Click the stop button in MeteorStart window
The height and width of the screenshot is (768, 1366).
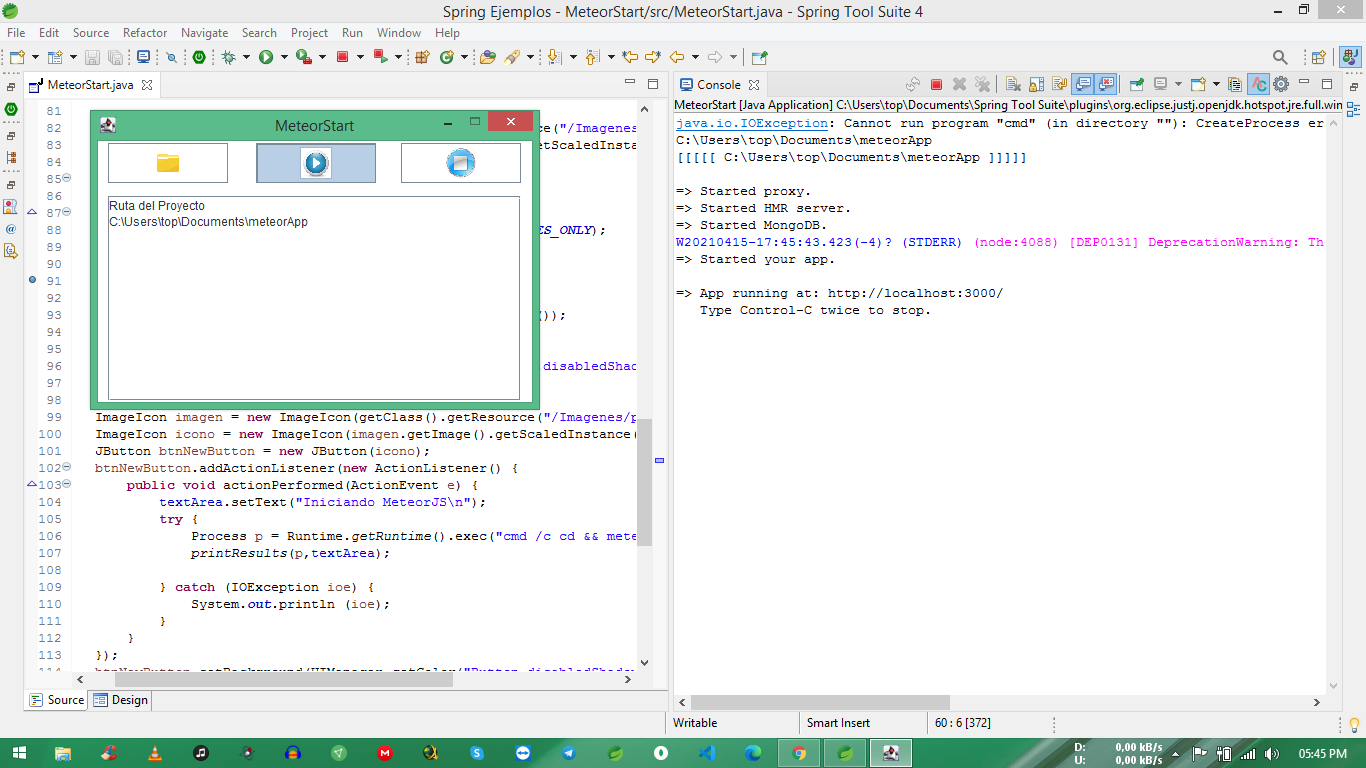(x=460, y=163)
